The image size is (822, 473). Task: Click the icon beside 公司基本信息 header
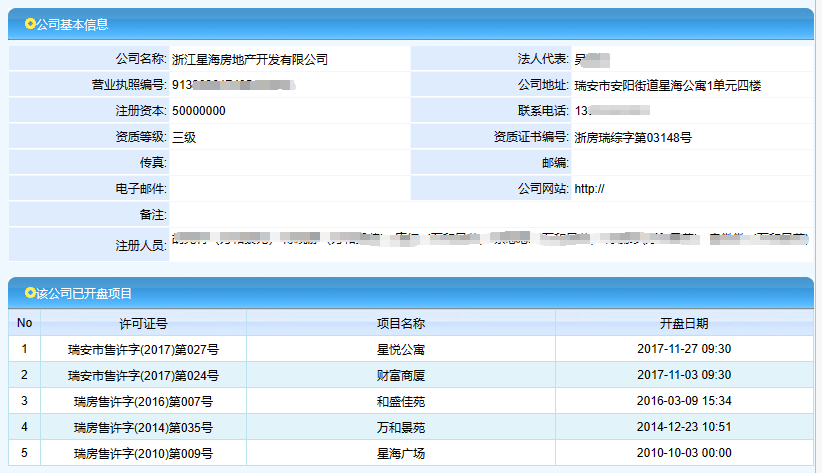(30, 24)
